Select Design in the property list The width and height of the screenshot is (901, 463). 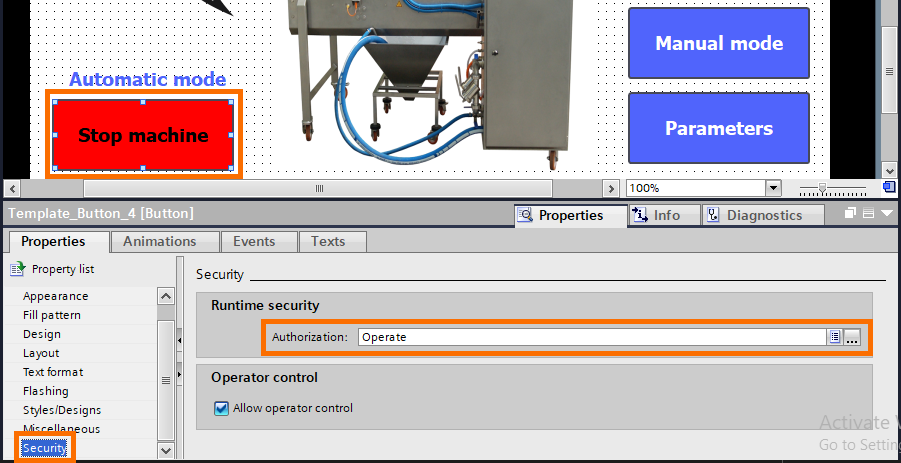click(x=42, y=334)
